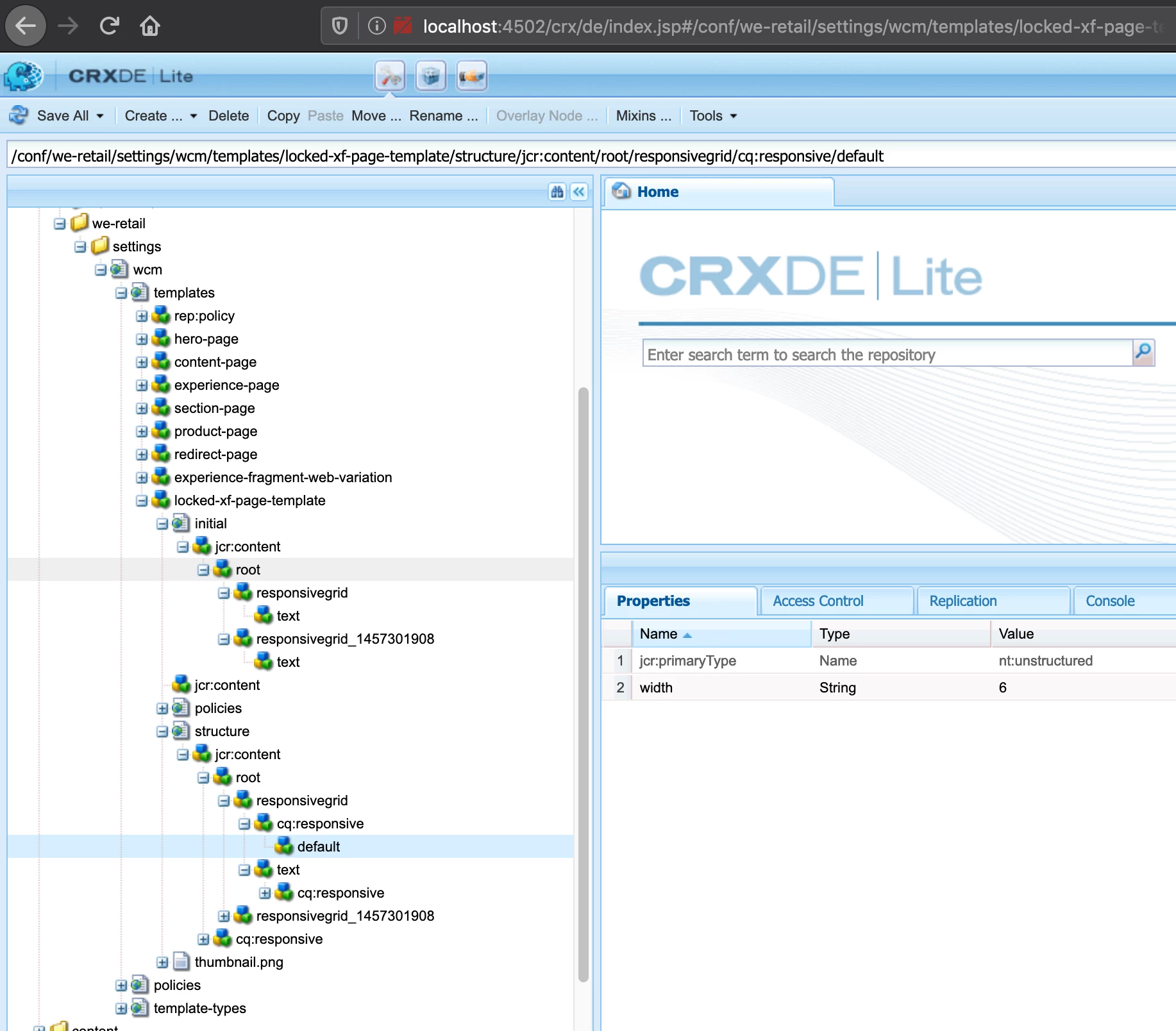Select the rep:policy node icon

[160, 315]
